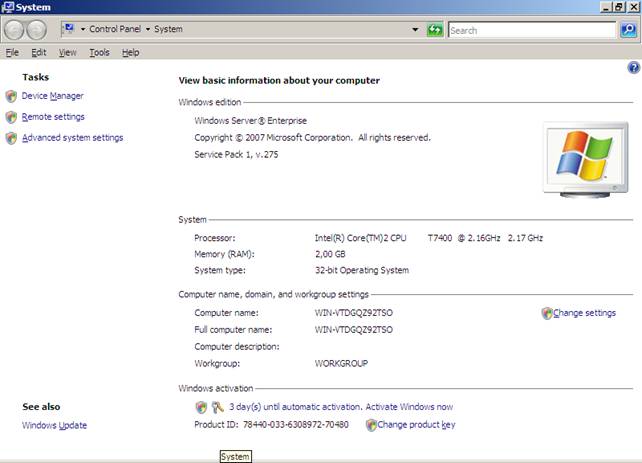Click the green Refresh icon
This screenshot has width=642, height=463.
click(x=435, y=30)
